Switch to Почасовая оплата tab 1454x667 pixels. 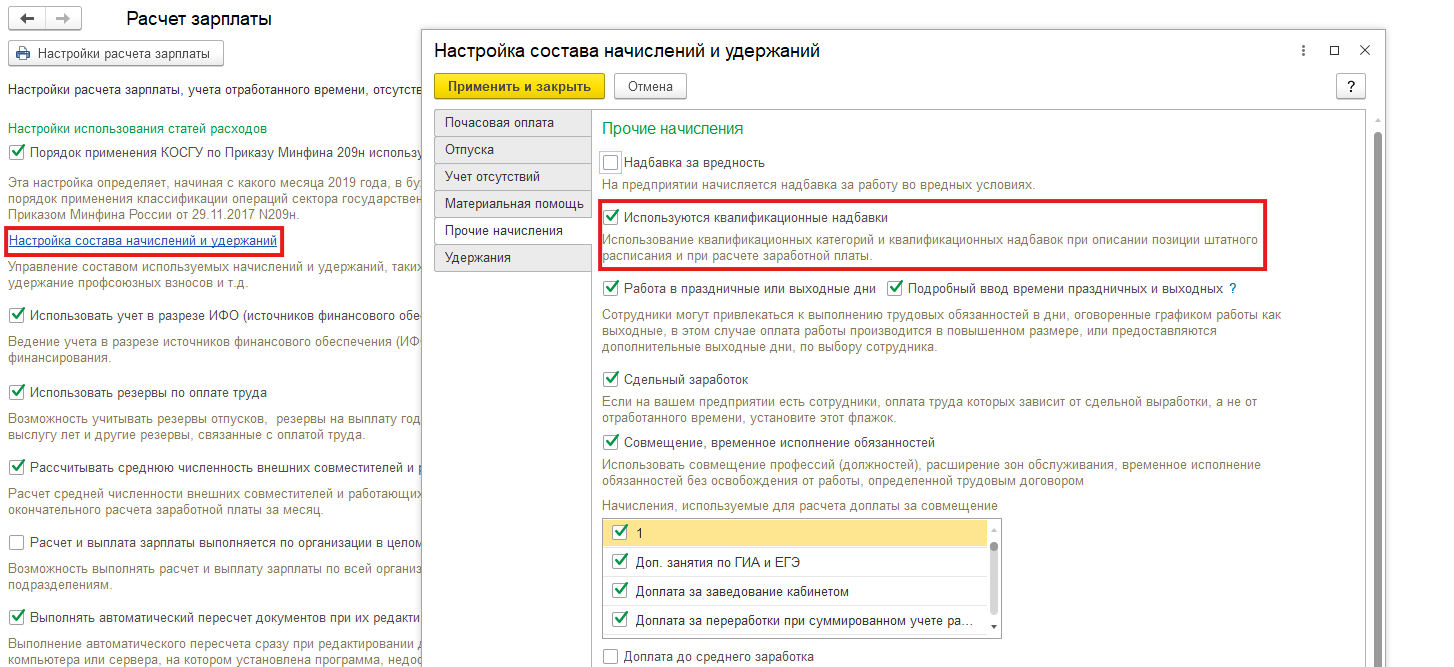[513, 123]
